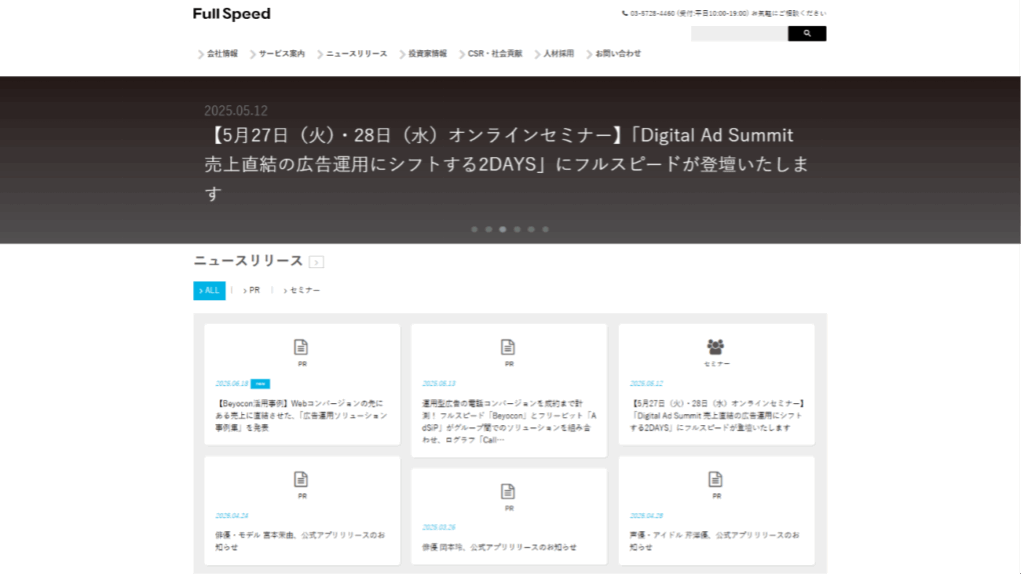Open 声優・アイドル 公式アプリリリース article

714,541
